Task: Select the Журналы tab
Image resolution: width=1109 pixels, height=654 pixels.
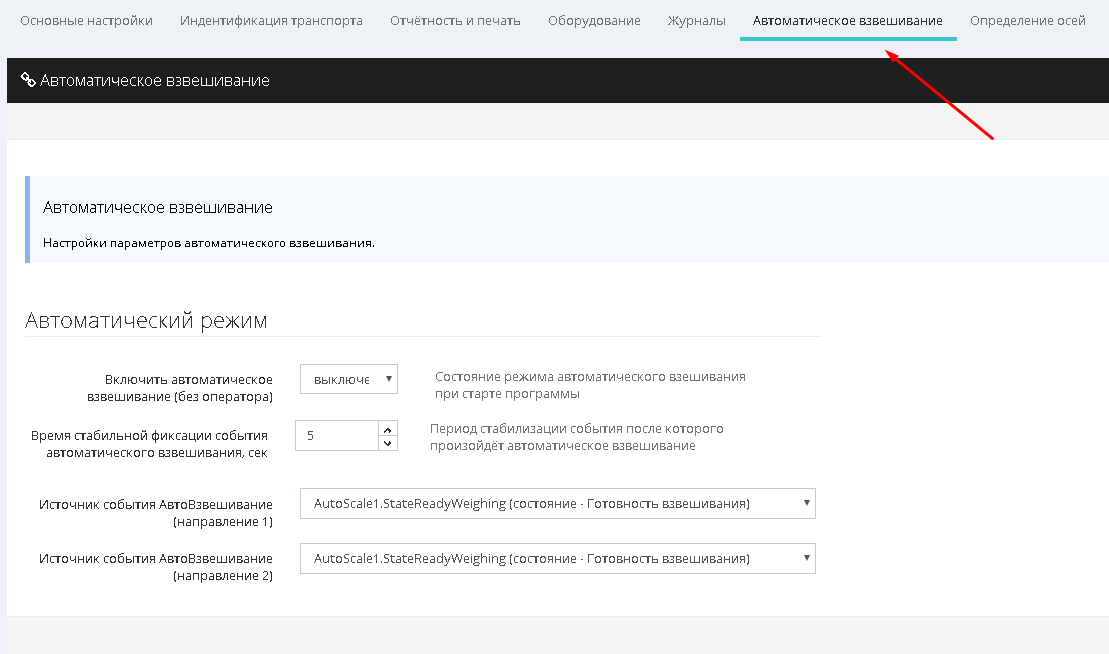Action: 697,21
